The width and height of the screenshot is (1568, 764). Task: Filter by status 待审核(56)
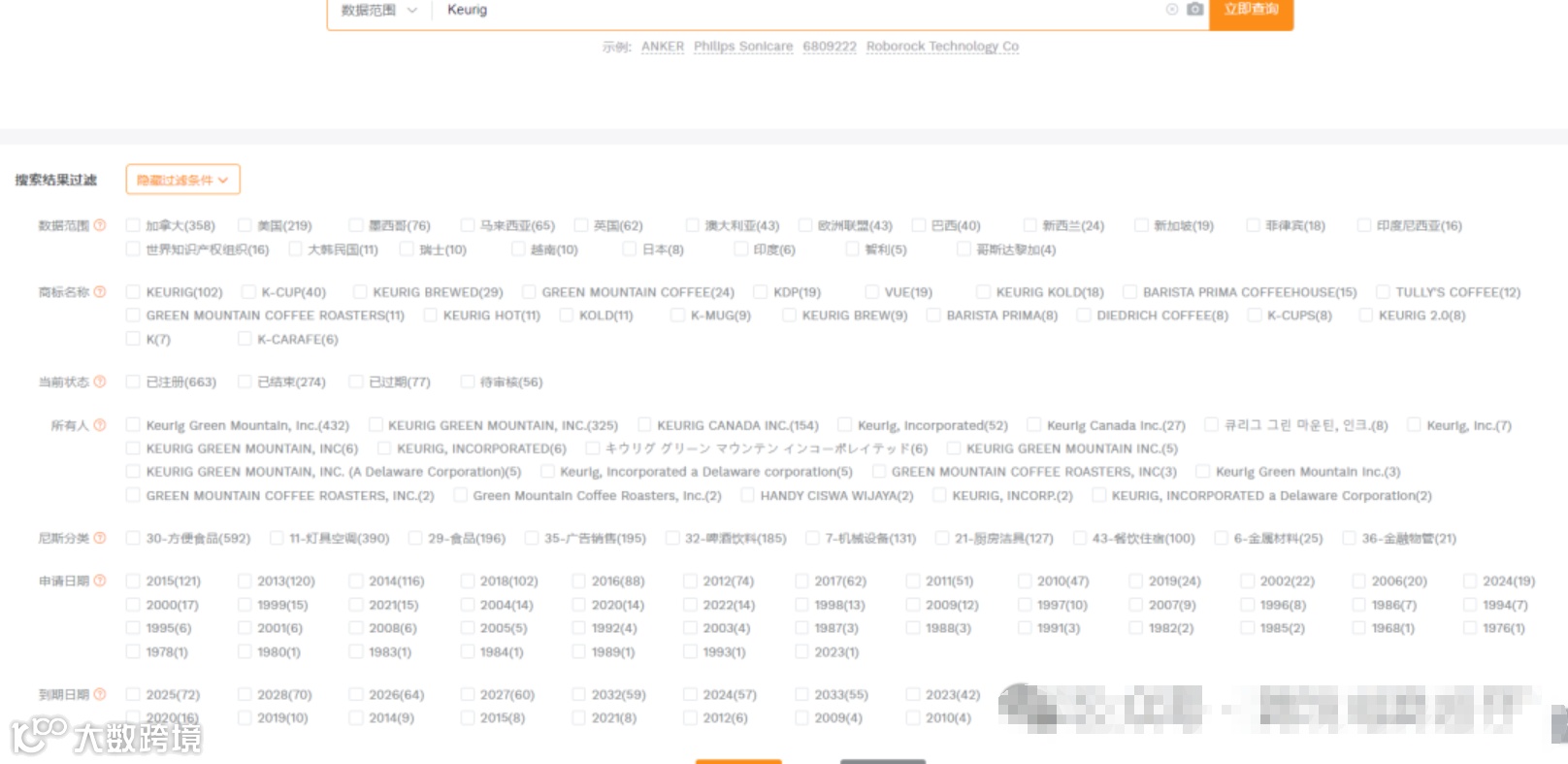(x=468, y=382)
